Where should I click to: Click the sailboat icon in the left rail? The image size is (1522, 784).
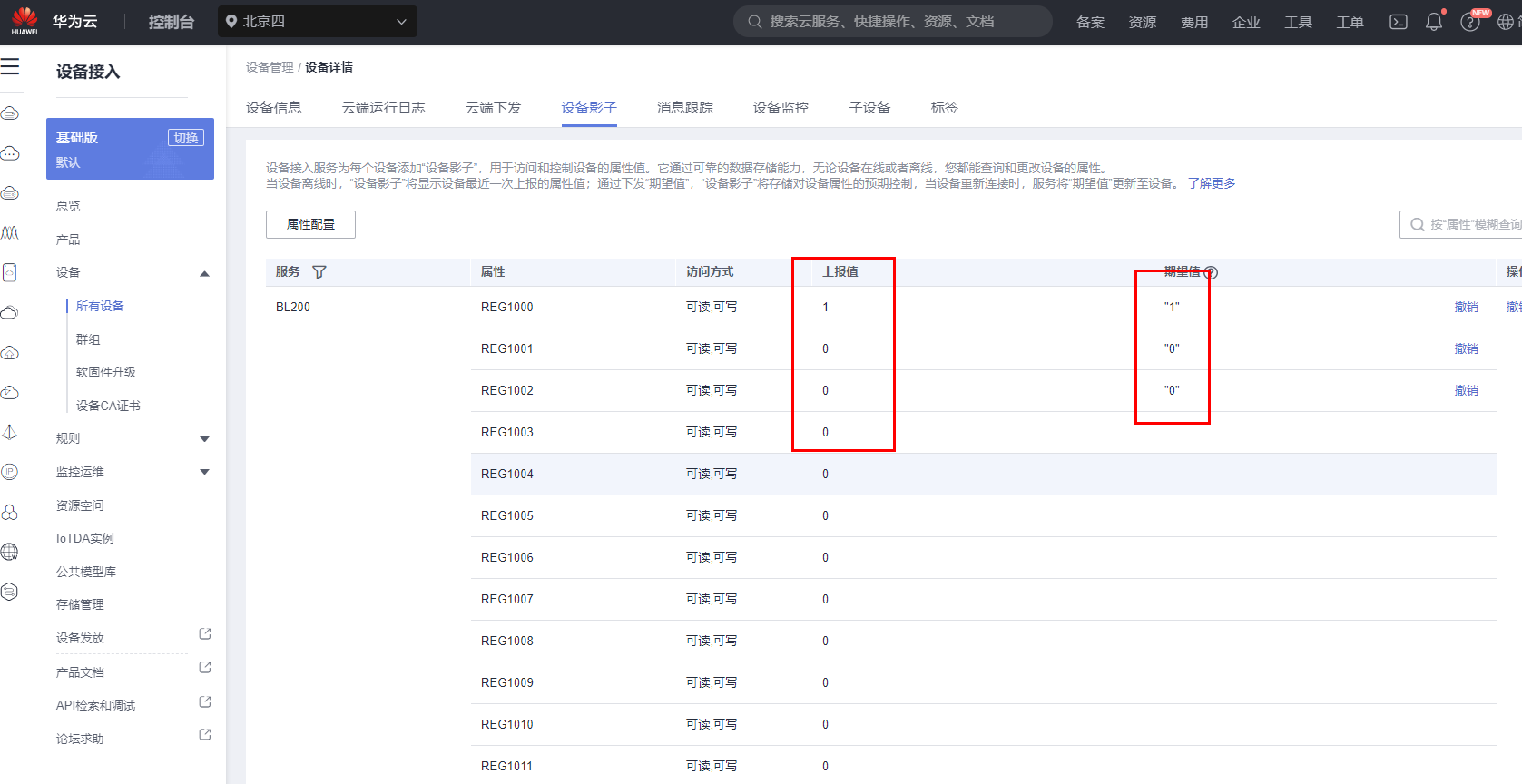point(10,432)
